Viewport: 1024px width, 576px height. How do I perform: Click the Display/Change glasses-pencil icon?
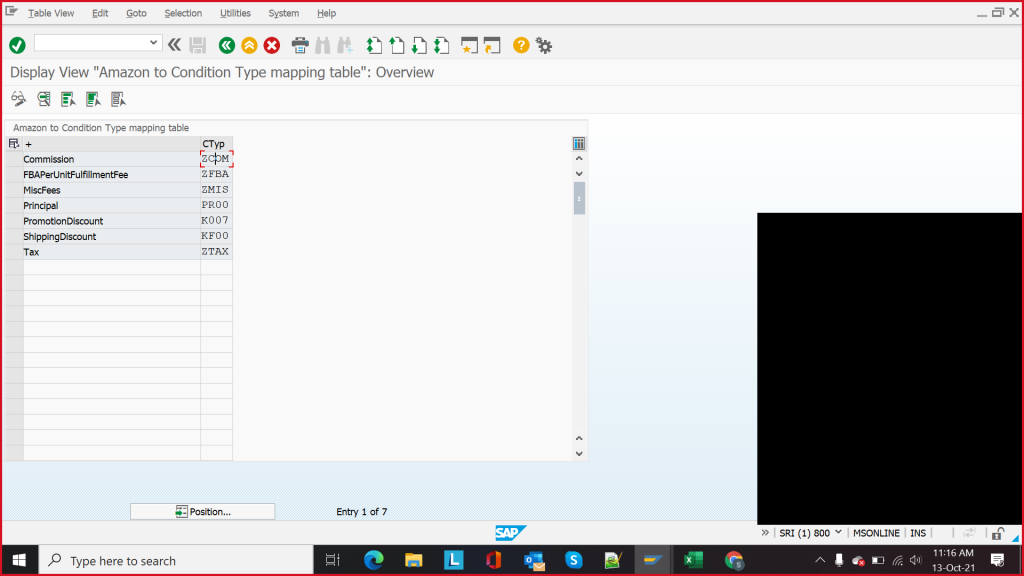(x=18, y=98)
